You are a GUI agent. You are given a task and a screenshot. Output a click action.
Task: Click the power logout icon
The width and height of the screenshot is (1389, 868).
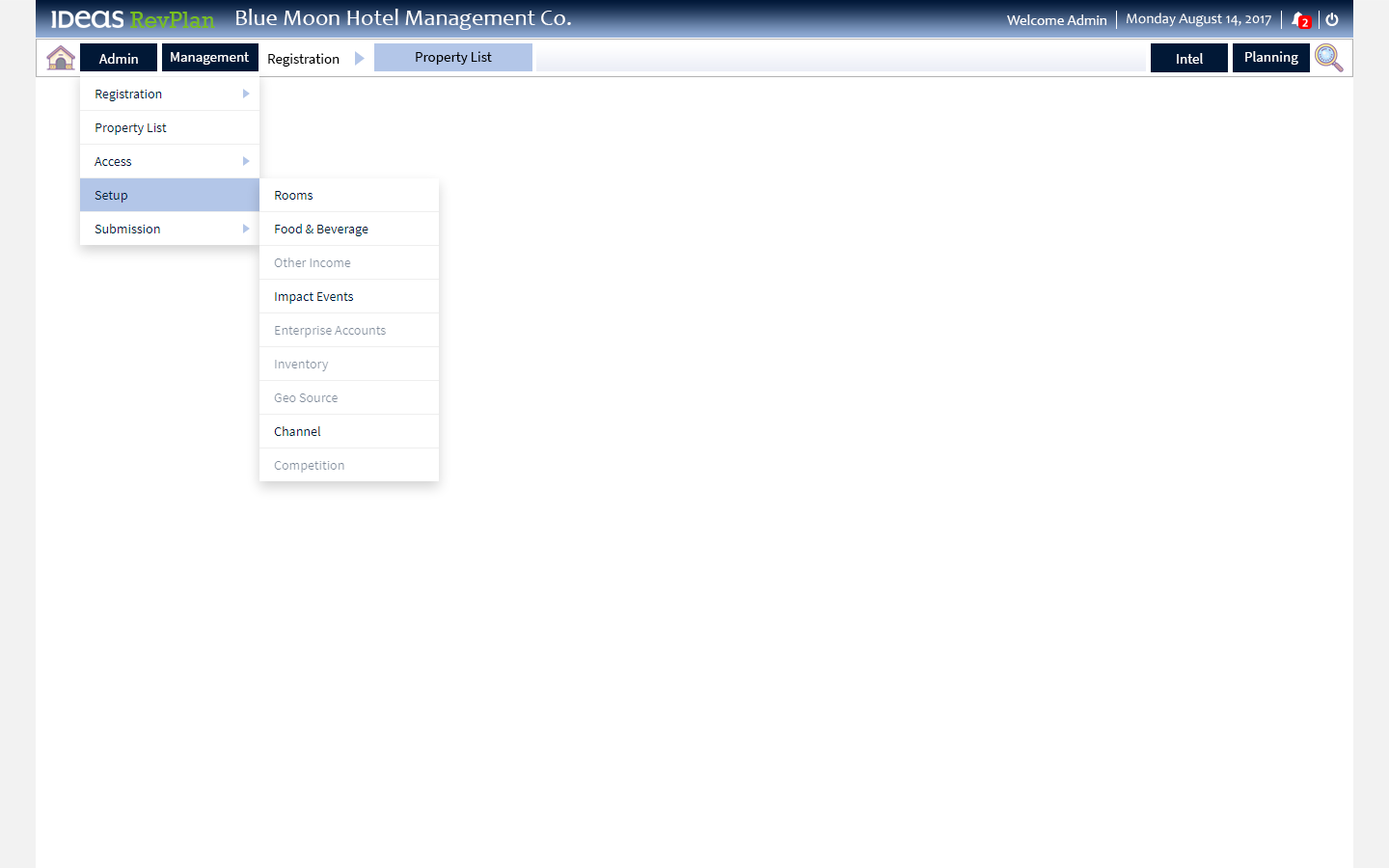(x=1331, y=18)
